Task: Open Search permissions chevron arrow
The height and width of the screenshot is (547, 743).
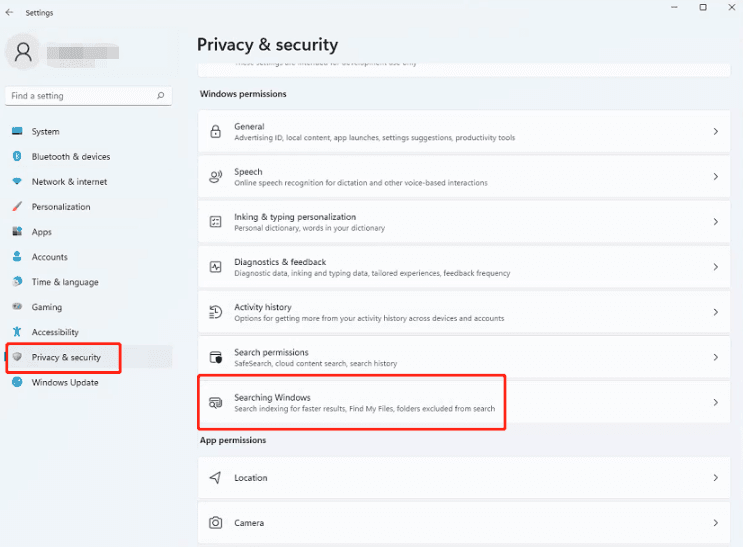Action: click(x=716, y=357)
